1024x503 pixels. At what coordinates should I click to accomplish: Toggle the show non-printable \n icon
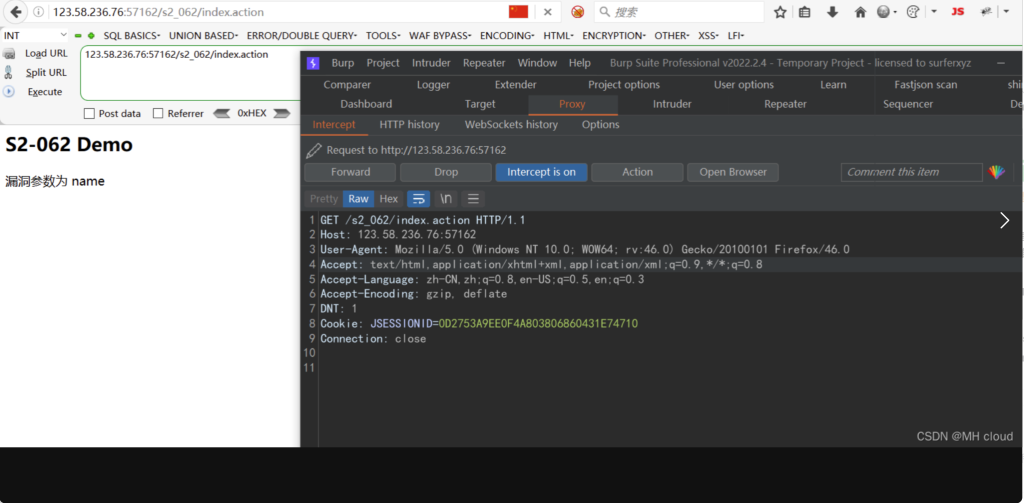tap(446, 199)
